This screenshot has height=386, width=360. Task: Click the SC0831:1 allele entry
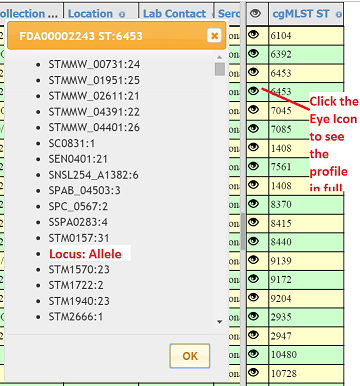point(72,143)
